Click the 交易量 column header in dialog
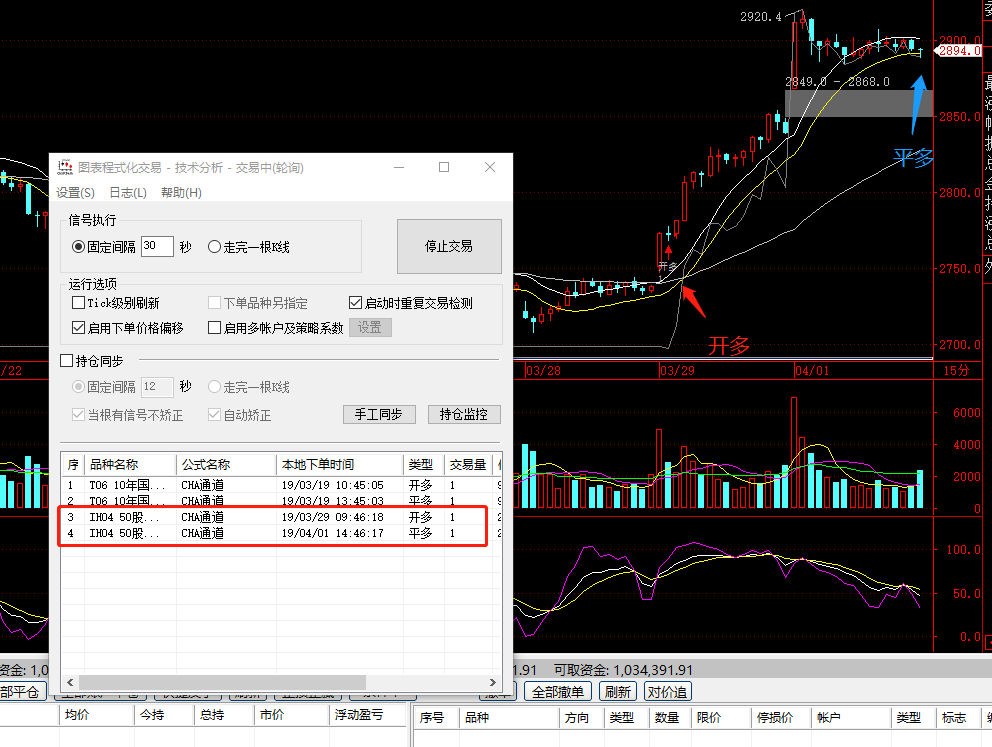 [468, 465]
